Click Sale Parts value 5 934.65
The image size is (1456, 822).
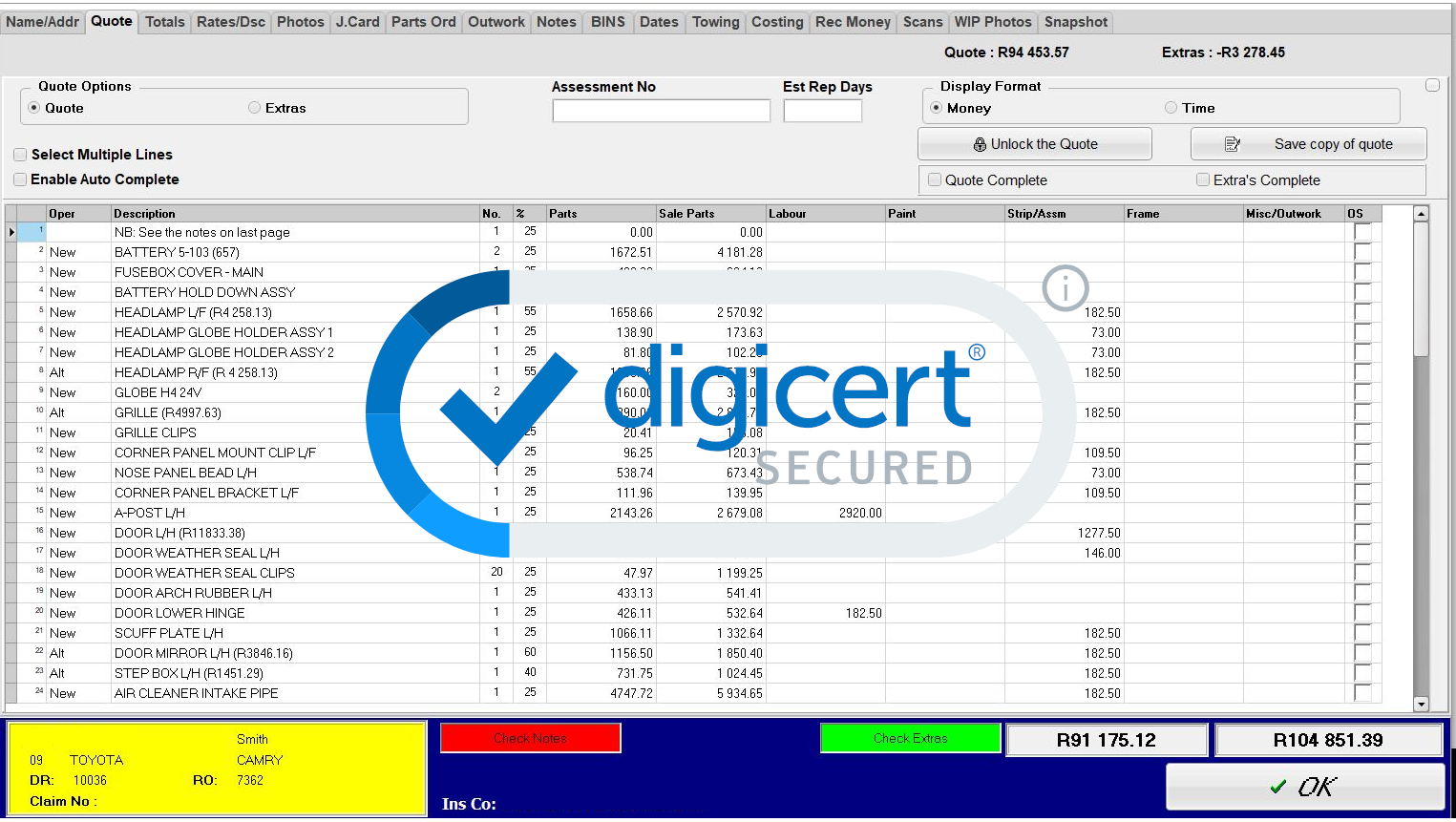tap(740, 693)
